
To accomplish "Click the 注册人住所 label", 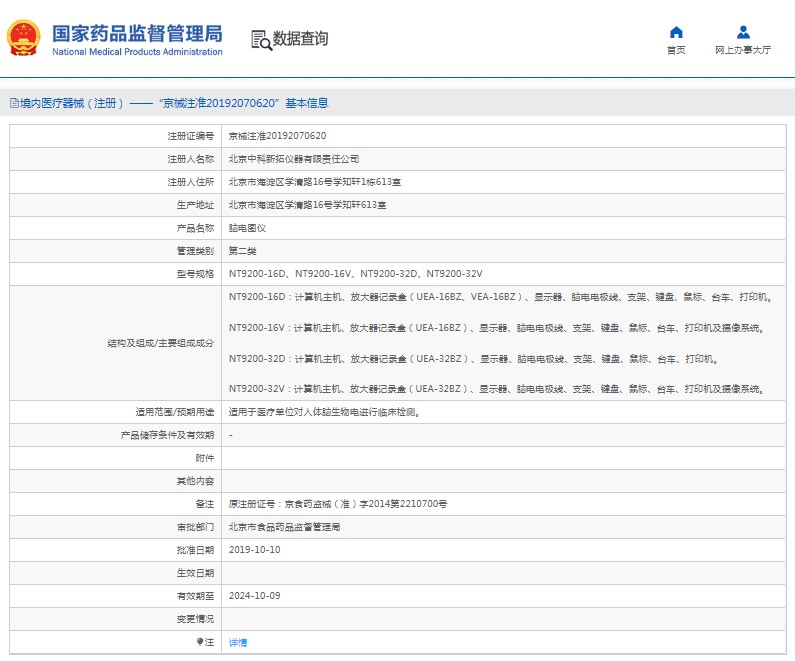I will [191, 181].
